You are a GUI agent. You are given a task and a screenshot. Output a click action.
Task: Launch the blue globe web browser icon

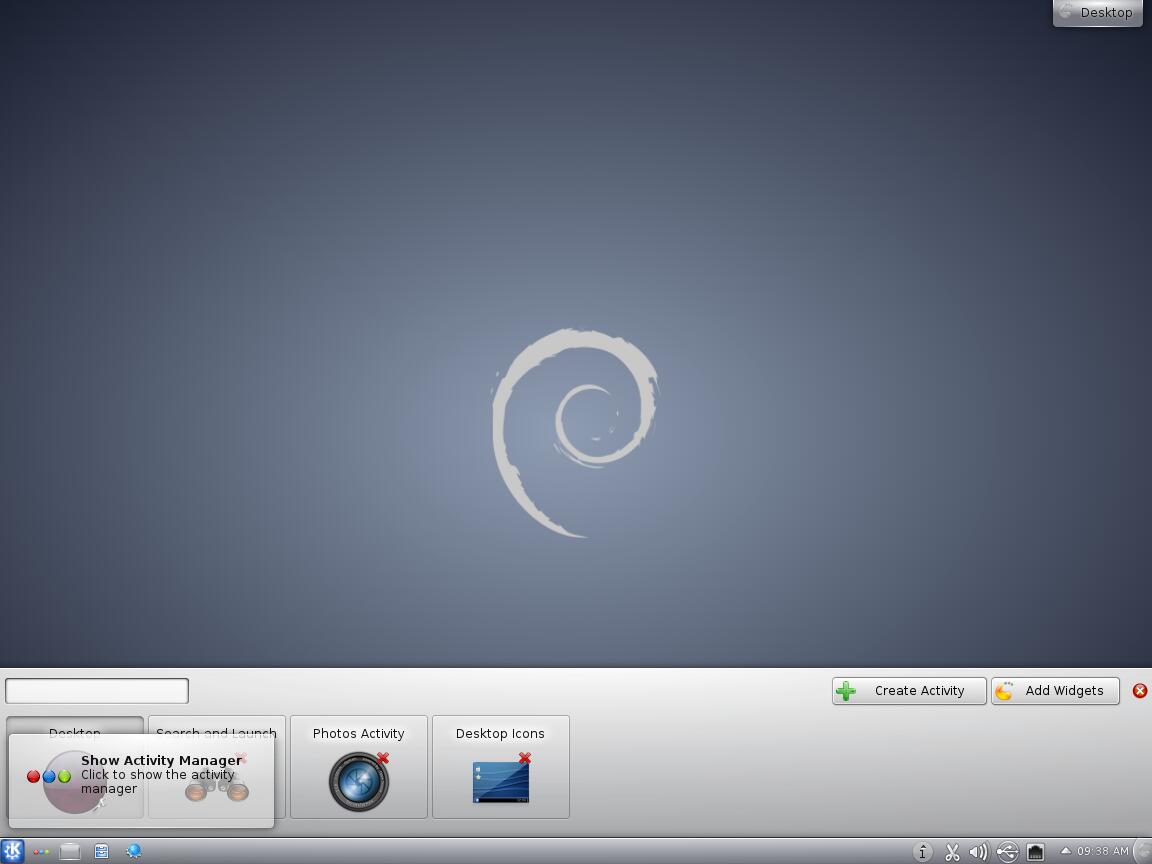[x=133, y=852]
